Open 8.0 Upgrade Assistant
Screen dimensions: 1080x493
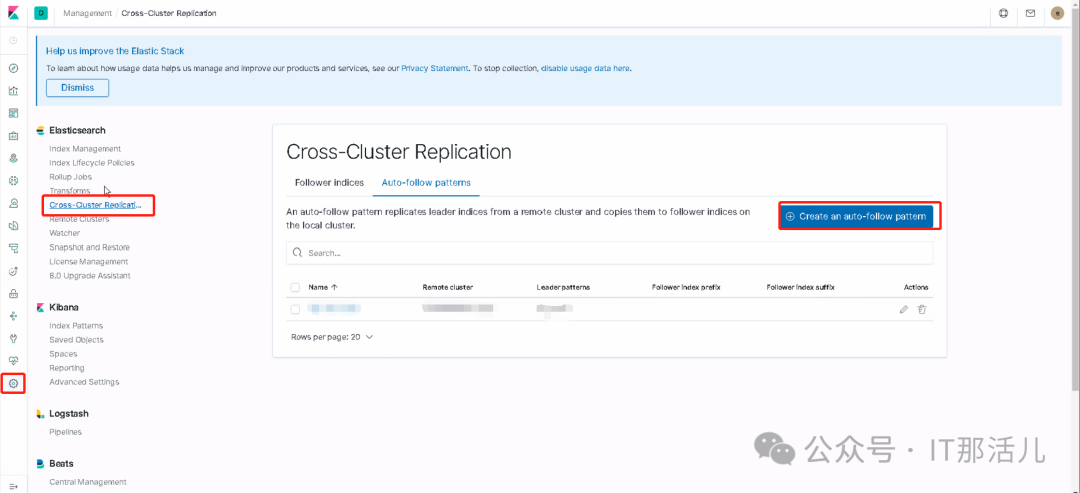(90, 275)
